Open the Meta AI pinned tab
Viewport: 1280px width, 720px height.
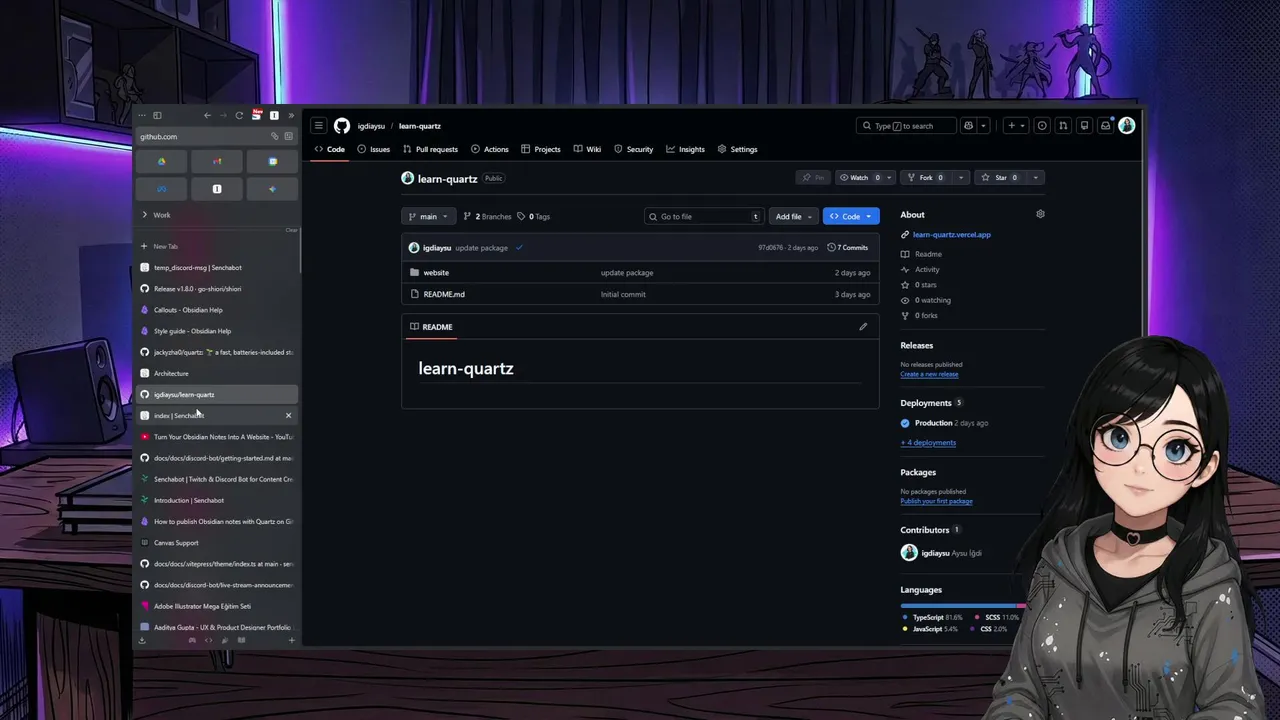pyautogui.click(x=161, y=189)
